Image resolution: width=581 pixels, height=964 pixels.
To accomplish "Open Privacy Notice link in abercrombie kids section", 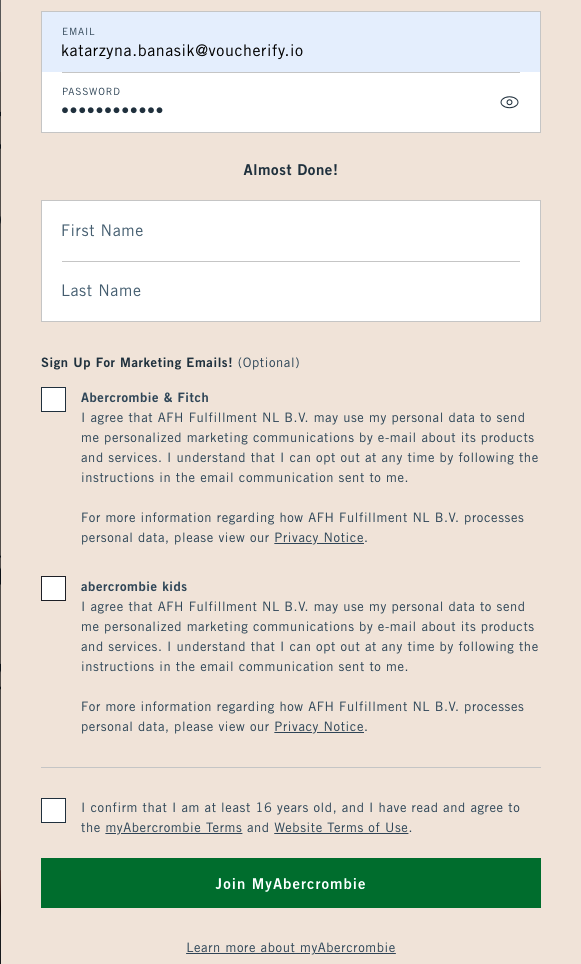I will click(x=319, y=726).
